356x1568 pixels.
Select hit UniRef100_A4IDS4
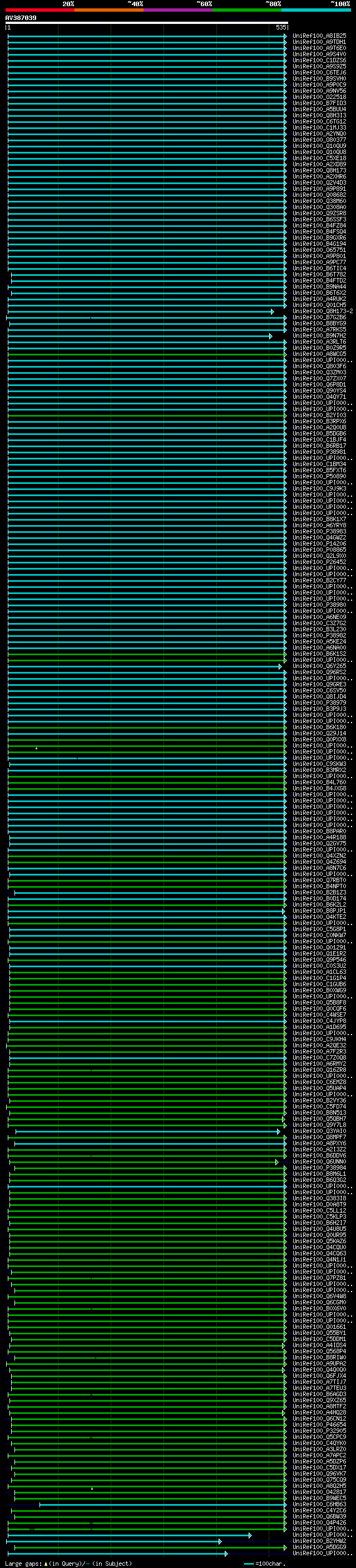pos(319,1345)
